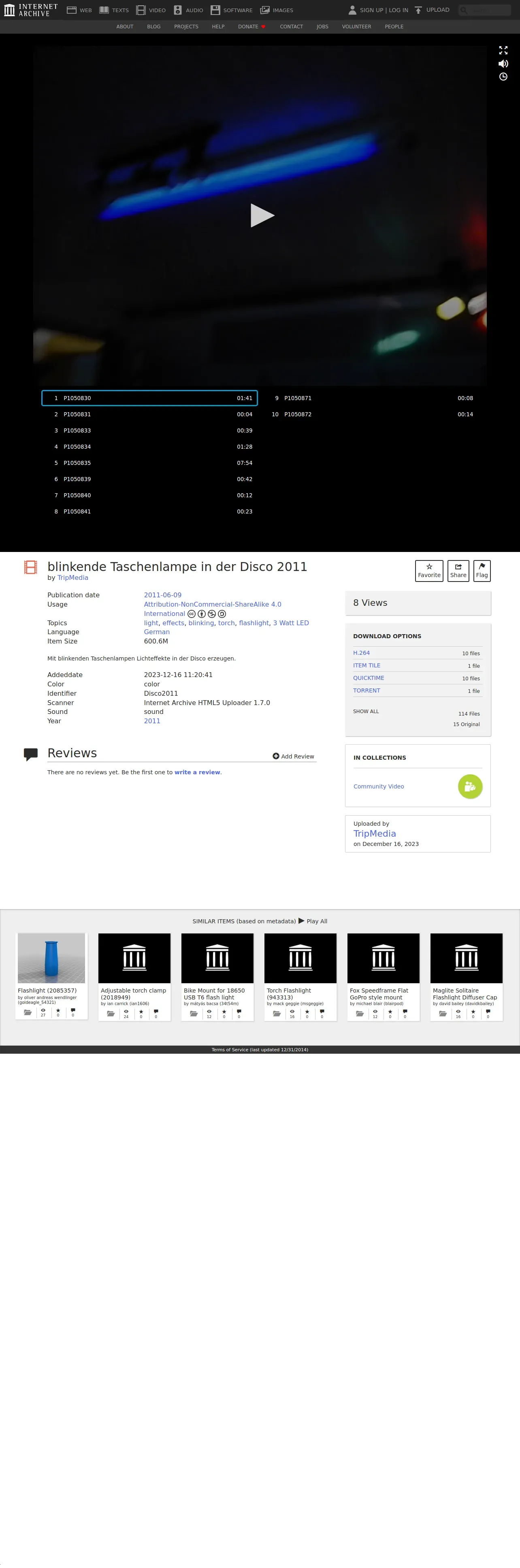This screenshot has height=1568, width=520.
Task: Download the H.264 files
Action: [x=361, y=653]
